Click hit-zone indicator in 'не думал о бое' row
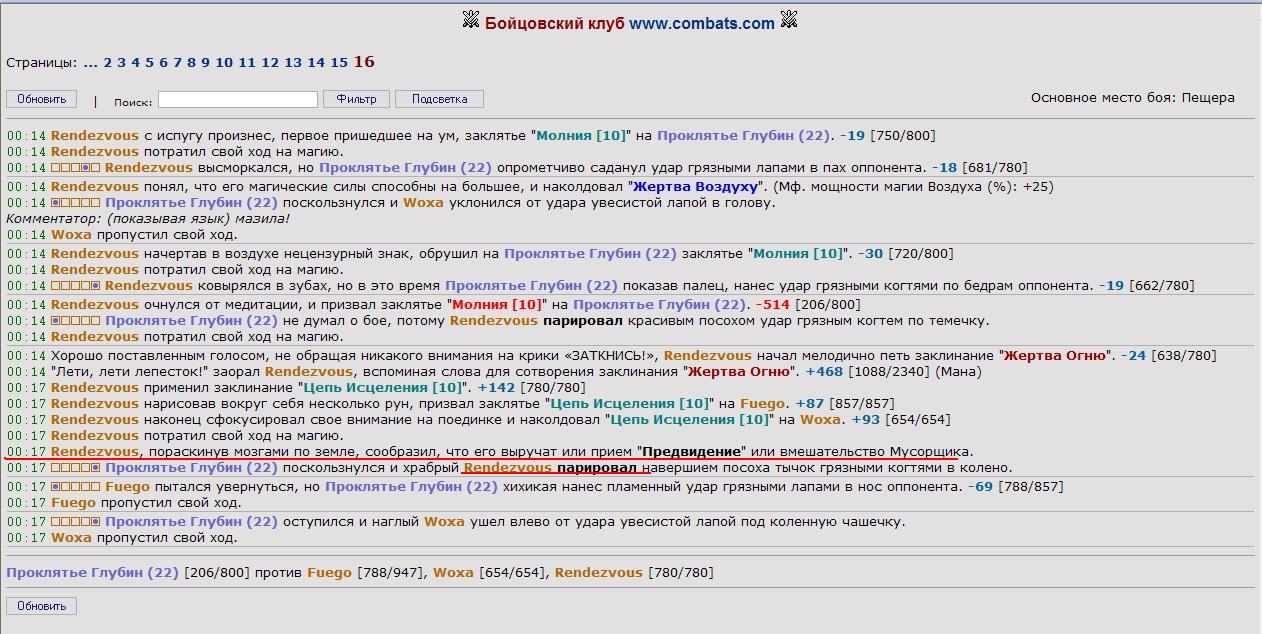This screenshot has width=1262, height=634. 76,321
